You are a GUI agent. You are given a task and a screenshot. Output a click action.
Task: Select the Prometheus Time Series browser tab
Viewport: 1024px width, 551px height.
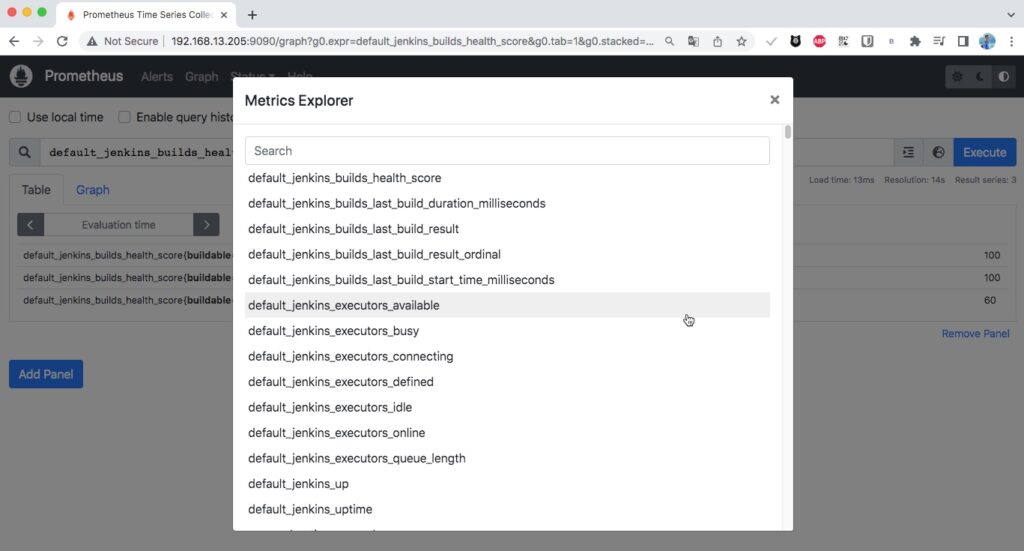pyautogui.click(x=148, y=14)
